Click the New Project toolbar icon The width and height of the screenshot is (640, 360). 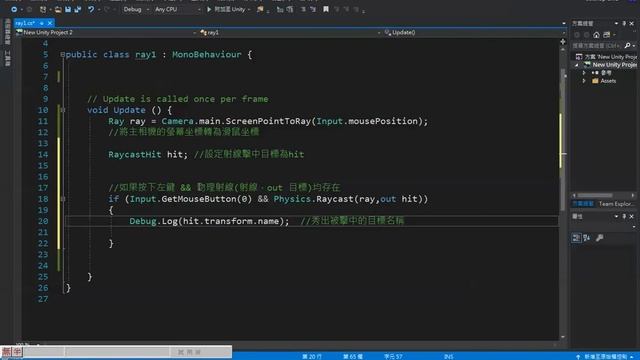(x=43, y=9)
